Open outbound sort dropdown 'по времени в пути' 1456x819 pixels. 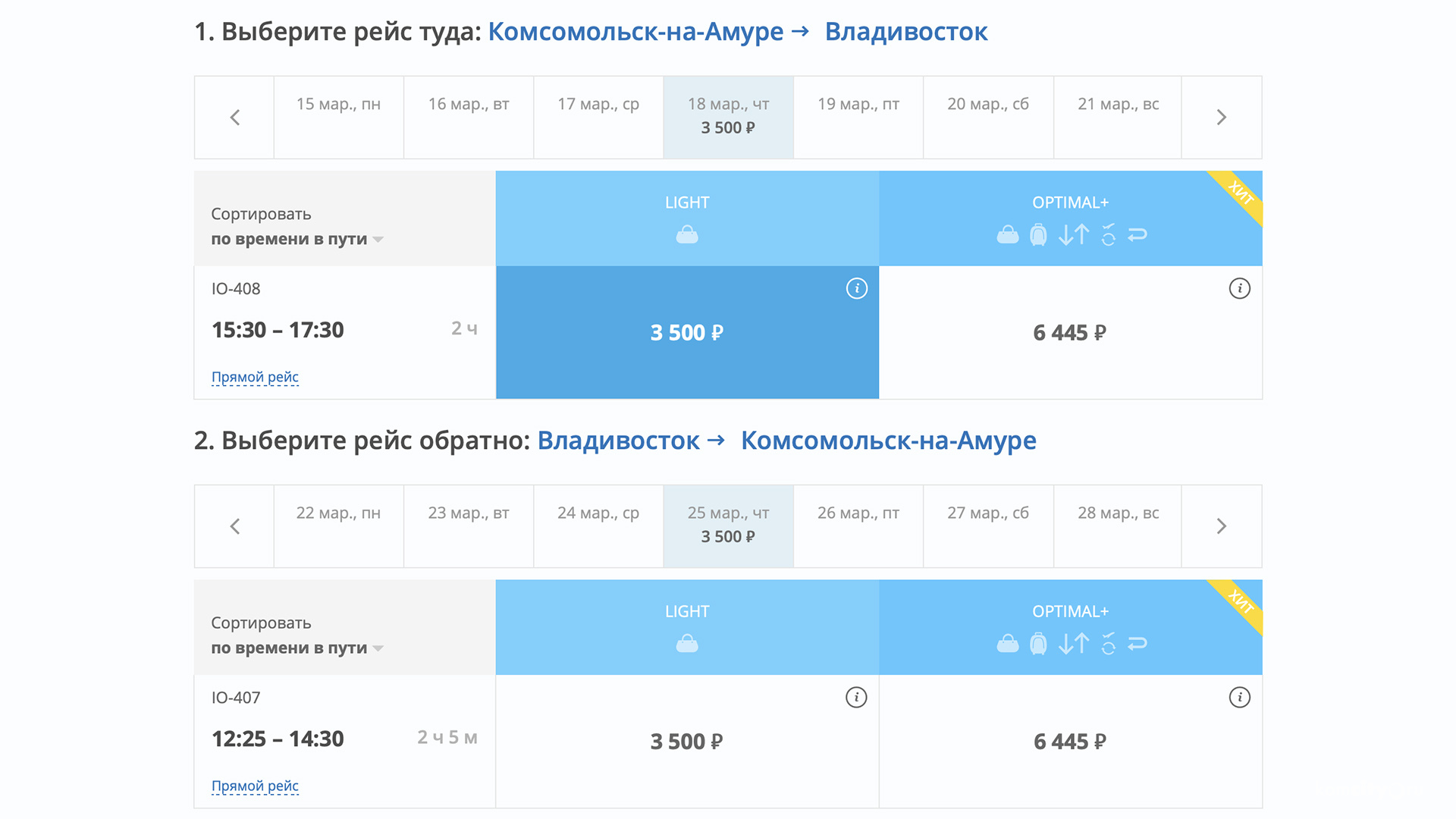(297, 240)
